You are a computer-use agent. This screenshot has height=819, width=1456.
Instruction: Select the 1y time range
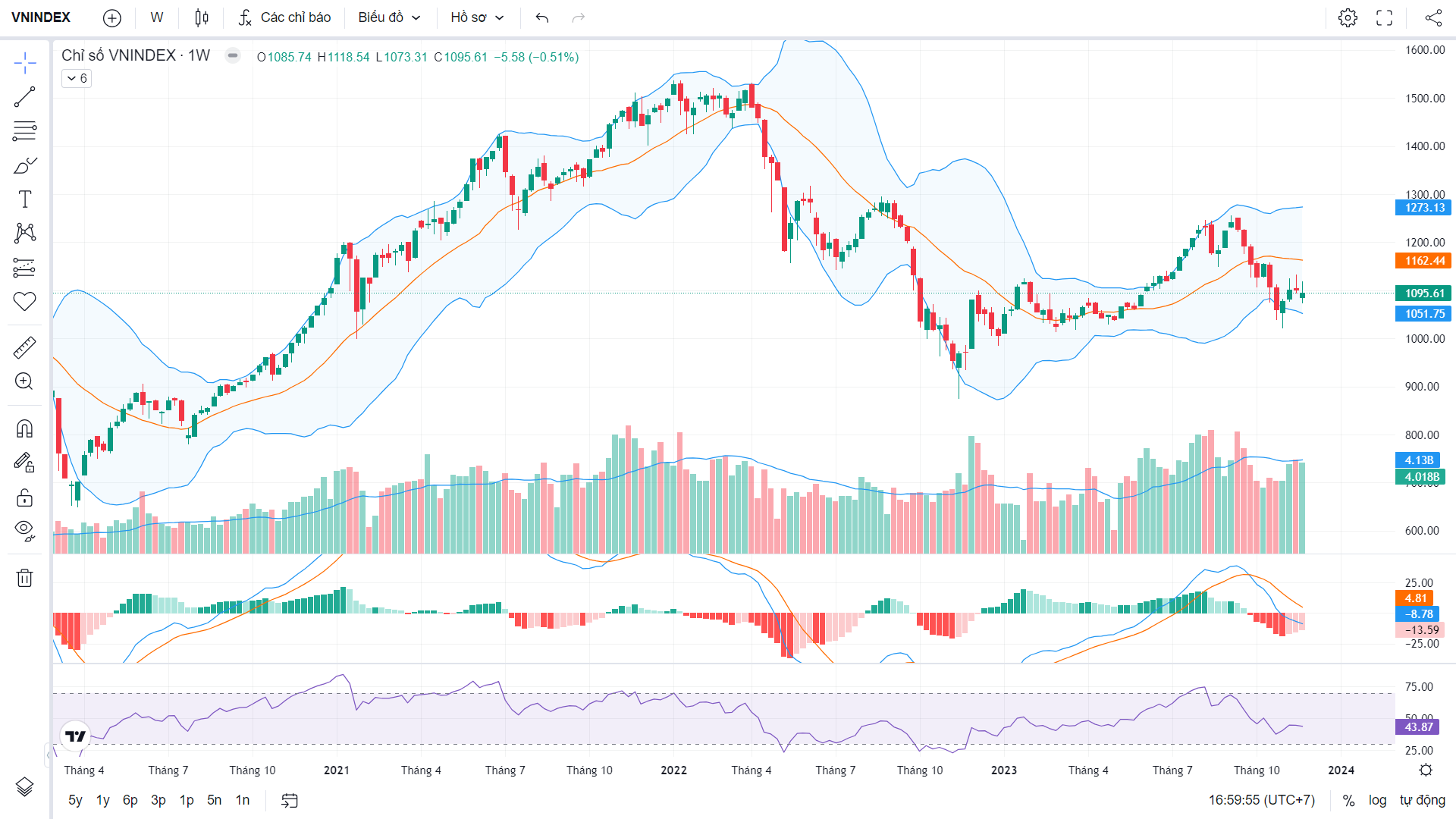click(x=103, y=800)
